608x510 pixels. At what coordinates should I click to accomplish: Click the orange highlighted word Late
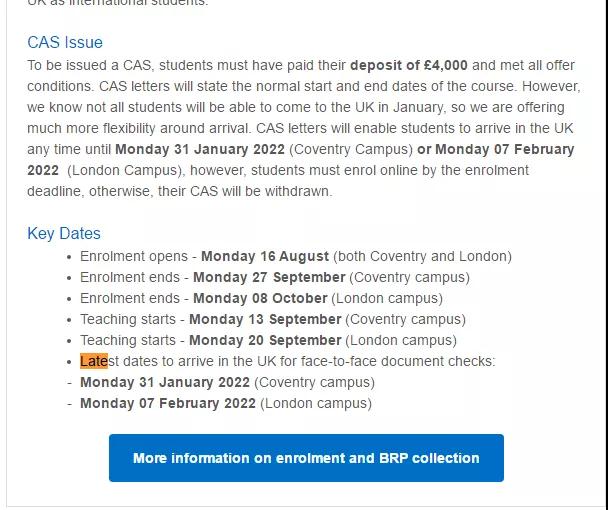[93, 361]
